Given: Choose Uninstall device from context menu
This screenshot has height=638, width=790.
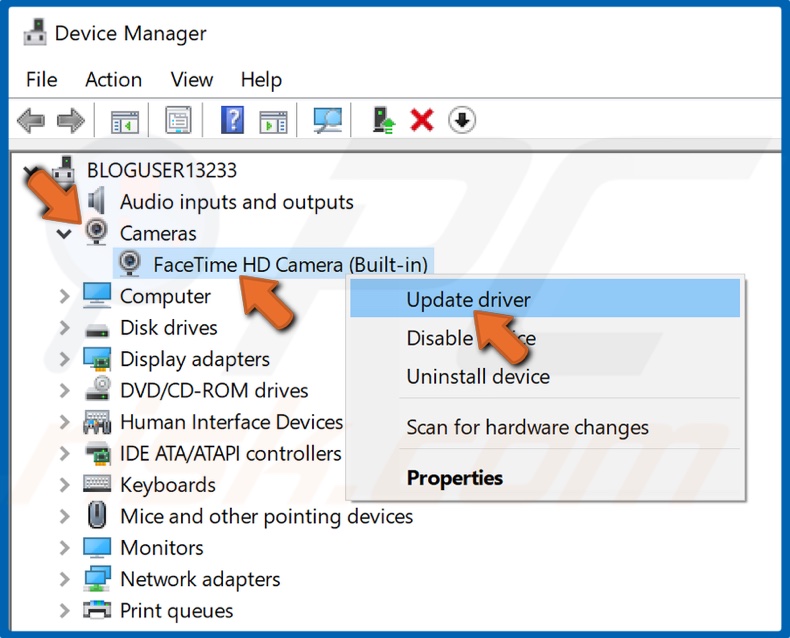Looking at the screenshot, I should [545, 376].
